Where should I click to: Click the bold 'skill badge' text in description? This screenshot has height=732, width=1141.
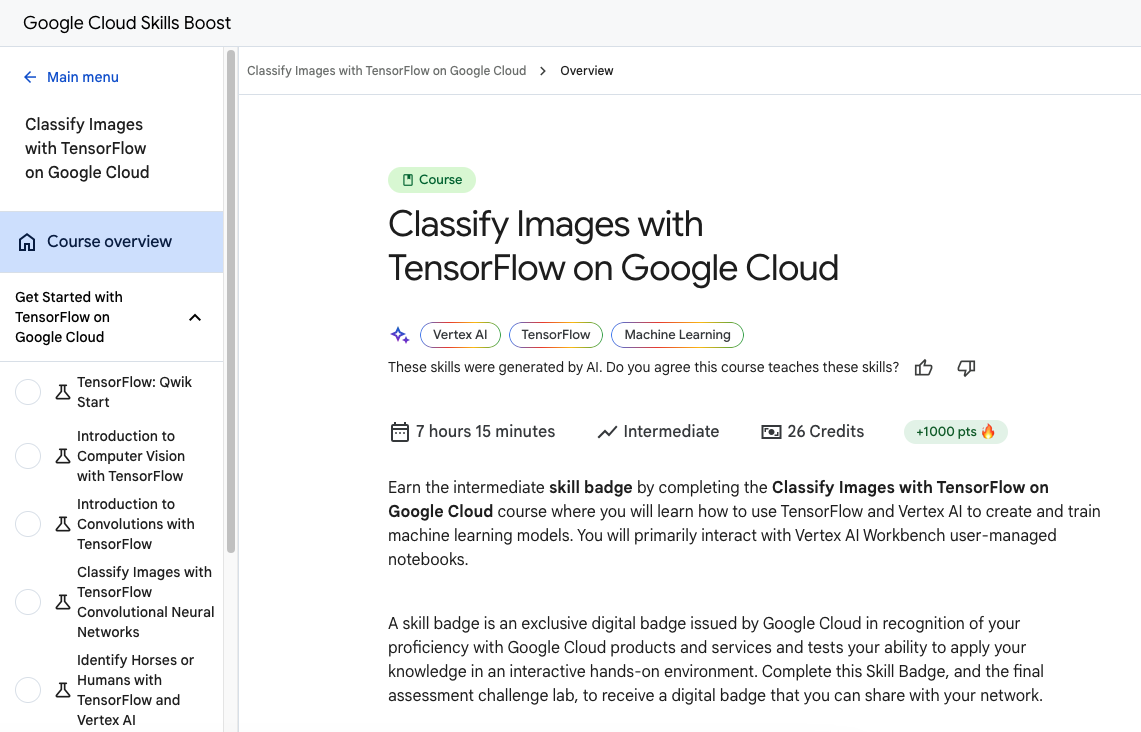590,488
